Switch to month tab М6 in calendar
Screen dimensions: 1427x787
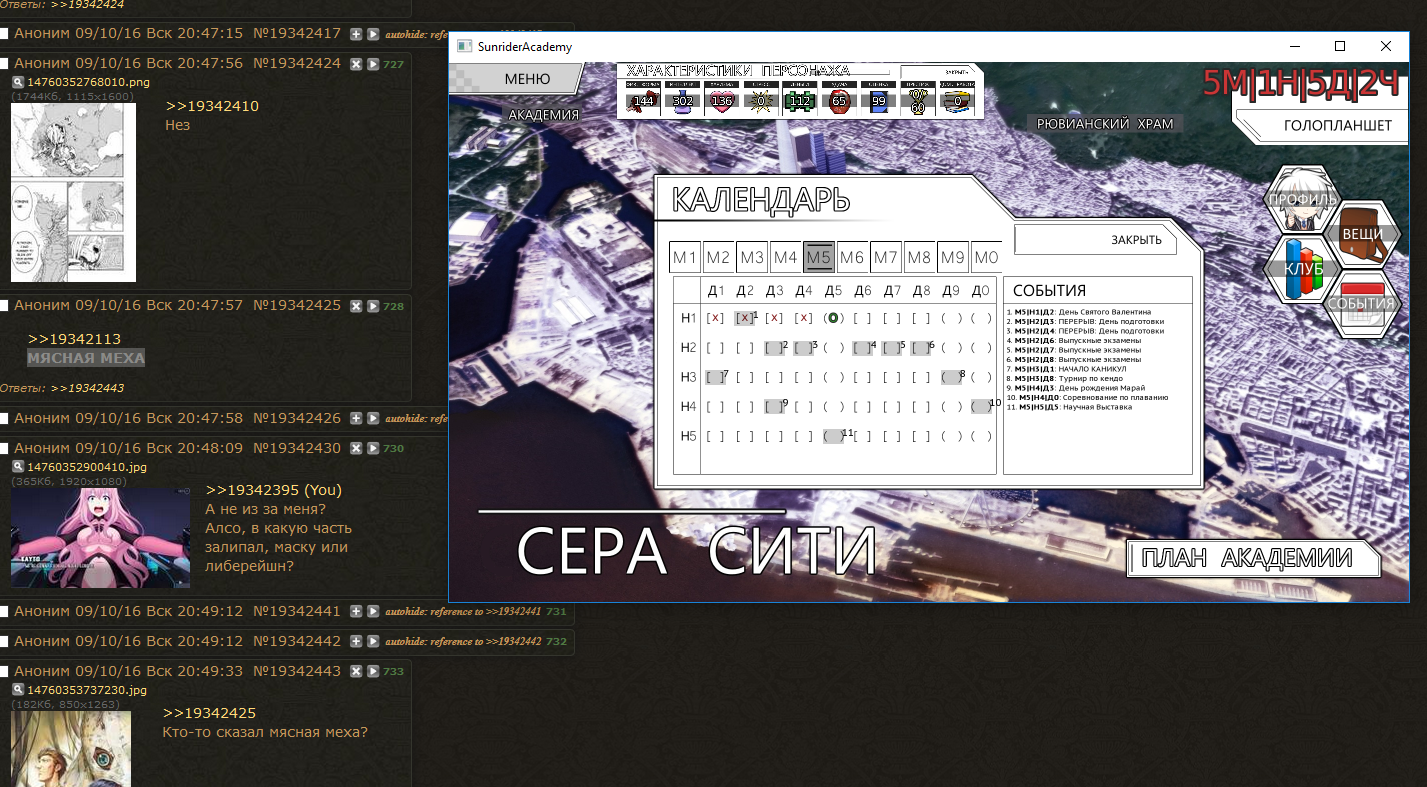coord(852,258)
